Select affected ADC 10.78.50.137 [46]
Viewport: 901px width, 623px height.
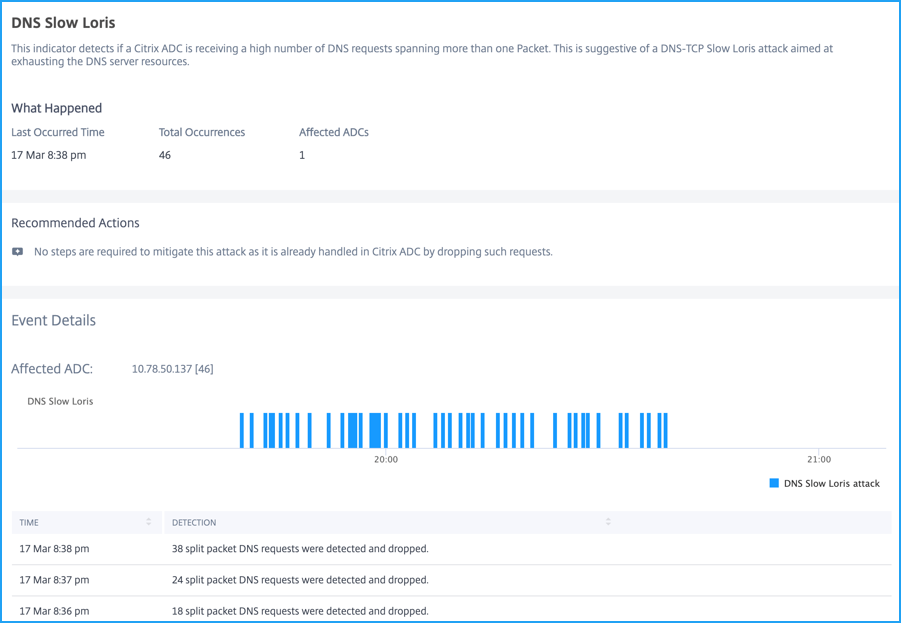pyautogui.click(x=172, y=369)
